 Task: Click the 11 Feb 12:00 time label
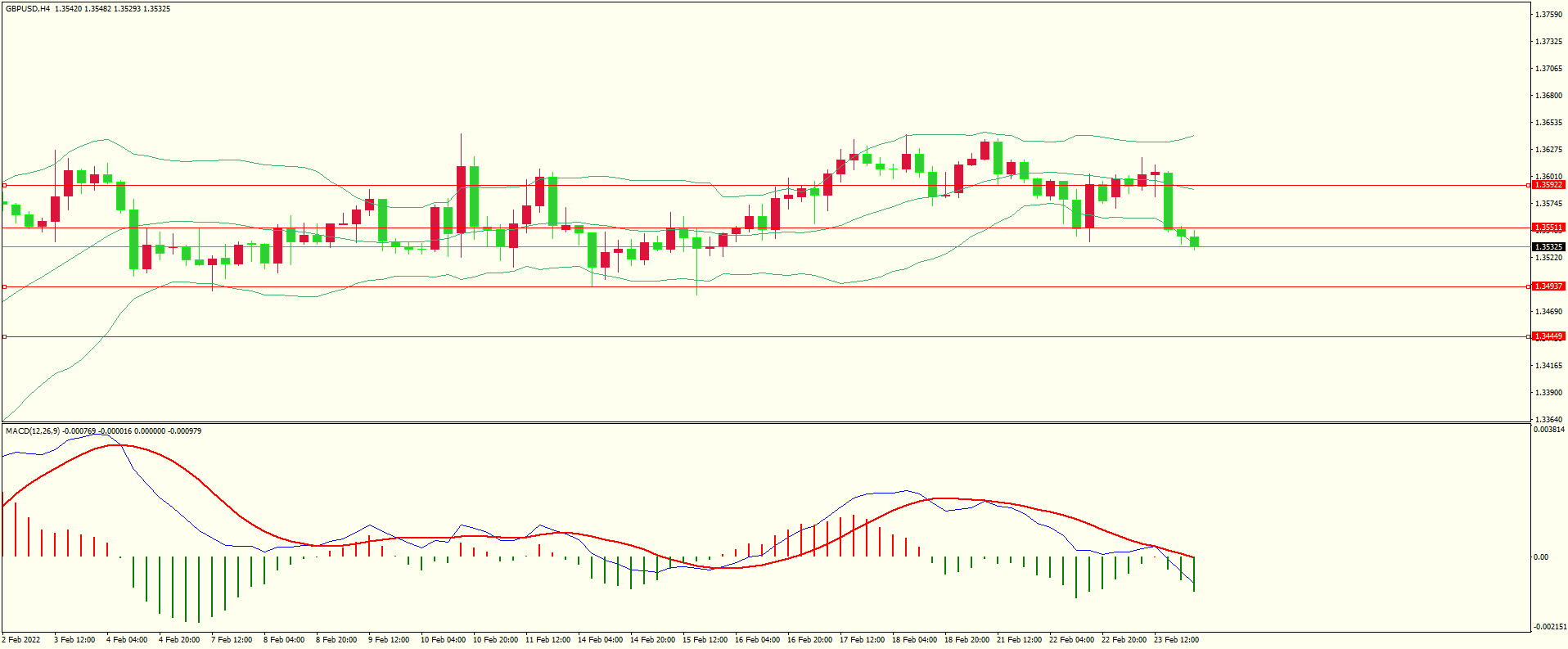(547, 640)
